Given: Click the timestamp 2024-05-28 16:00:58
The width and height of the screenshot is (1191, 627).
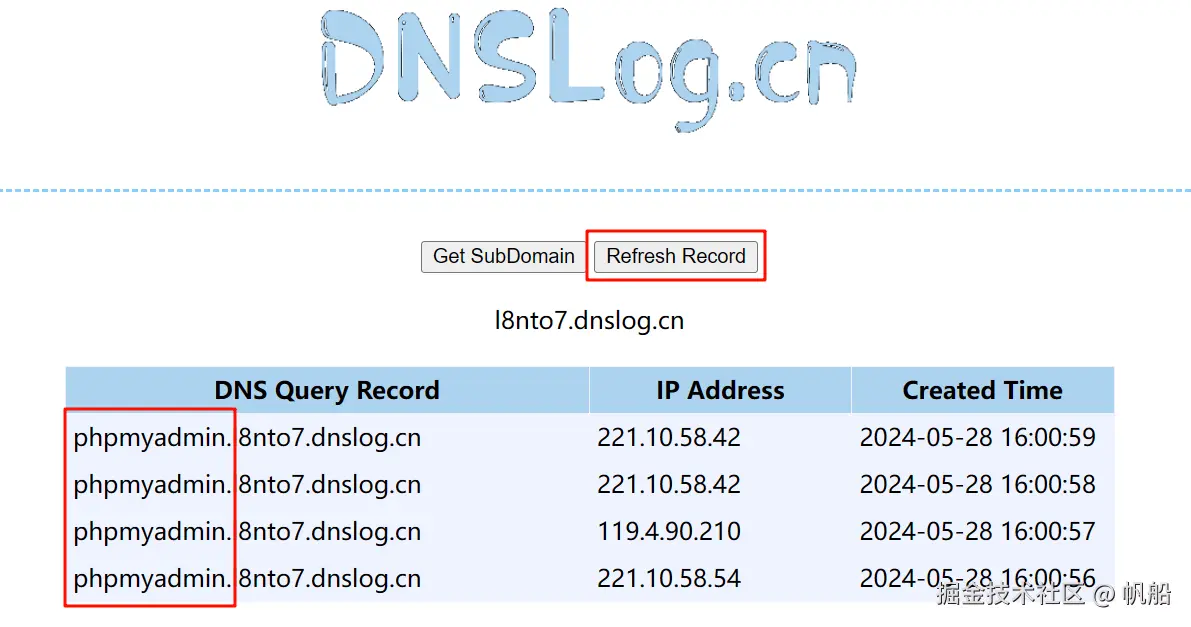Looking at the screenshot, I should coord(978,484).
